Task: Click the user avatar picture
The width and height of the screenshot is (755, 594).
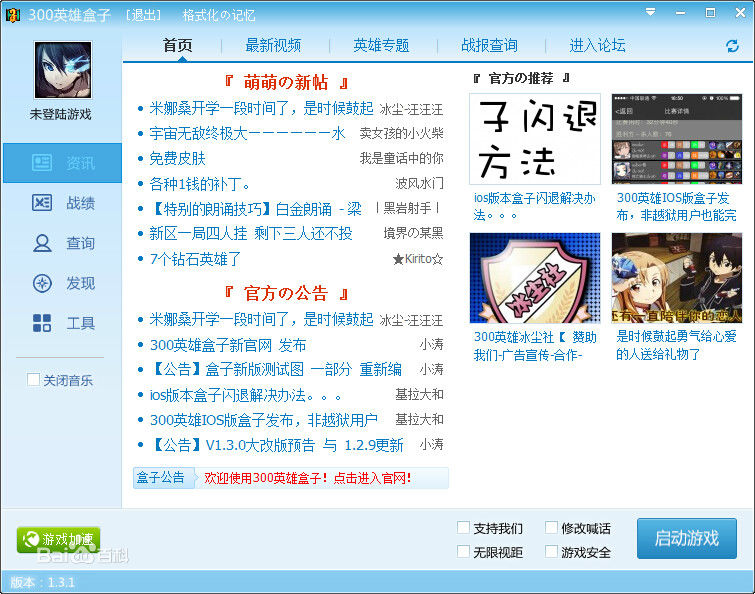Action: [x=63, y=70]
